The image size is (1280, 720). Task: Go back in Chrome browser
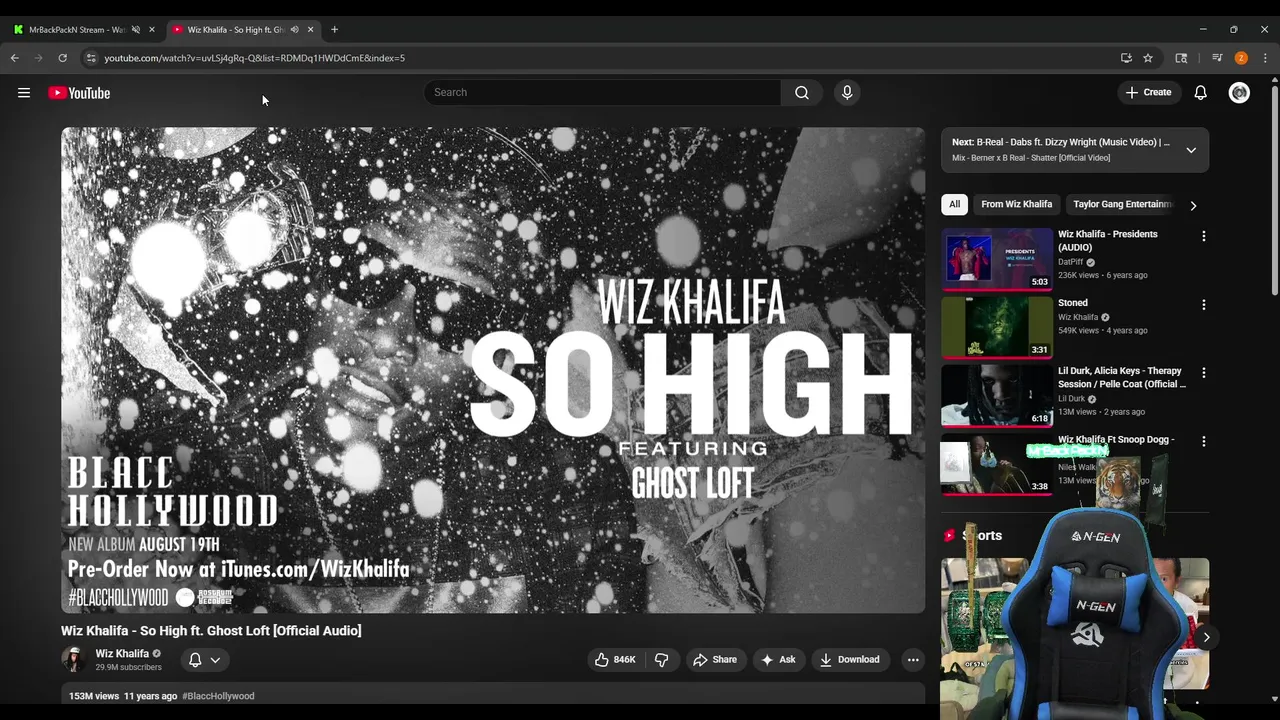(15, 58)
